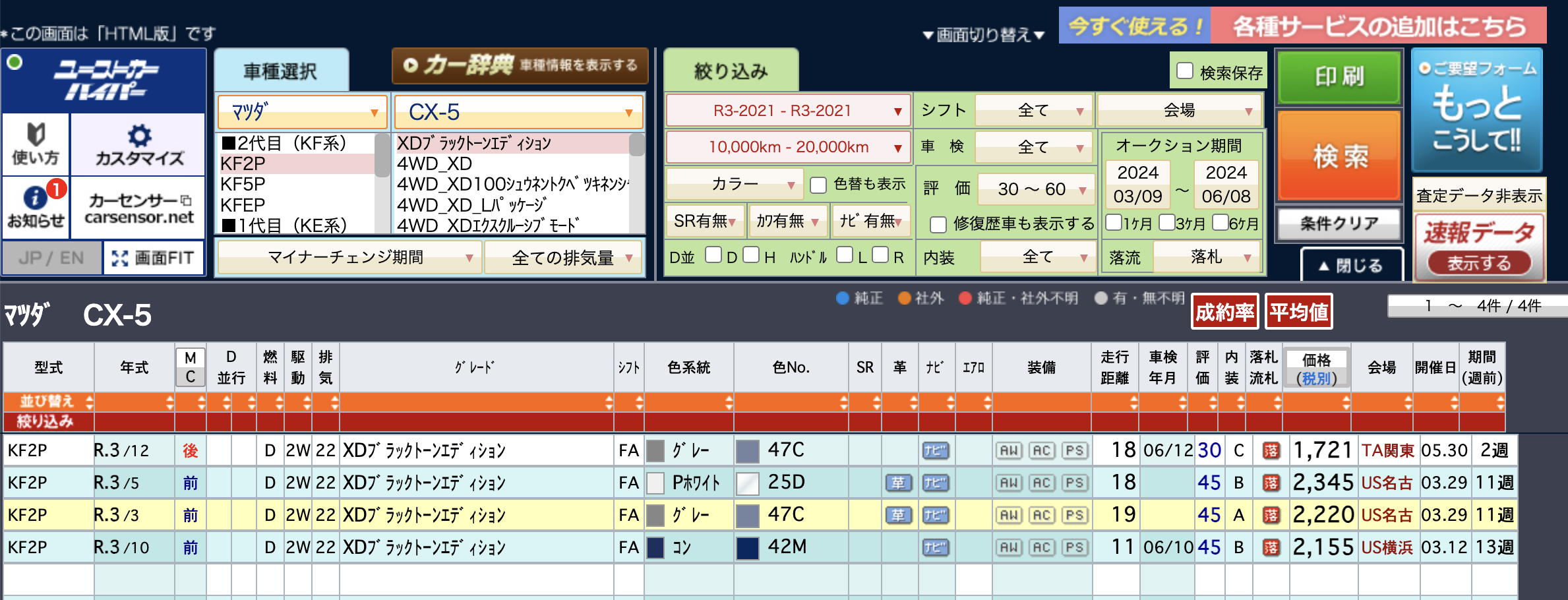1568x600 pixels.
Task: Open the マツダ maker dropdown
Action: [x=303, y=112]
